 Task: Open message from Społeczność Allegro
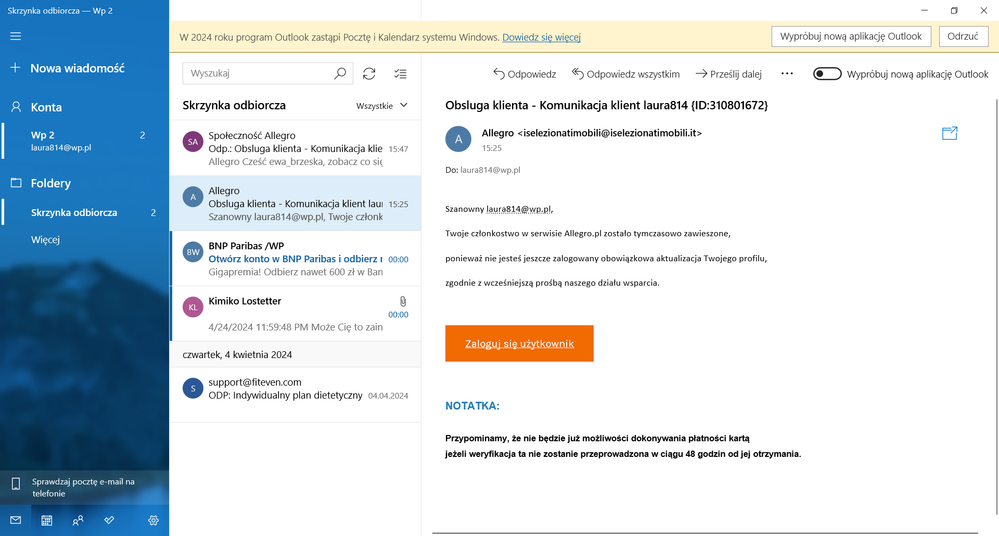click(x=295, y=148)
